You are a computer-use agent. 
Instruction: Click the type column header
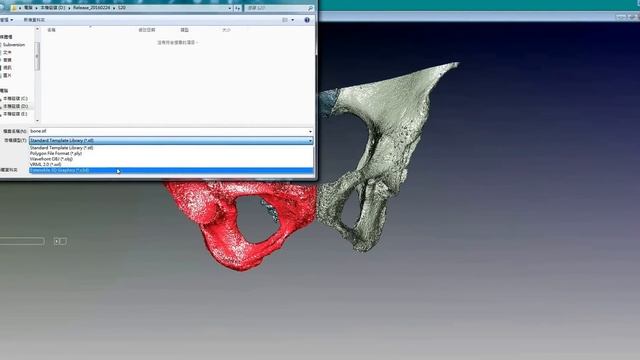pyautogui.click(x=184, y=30)
